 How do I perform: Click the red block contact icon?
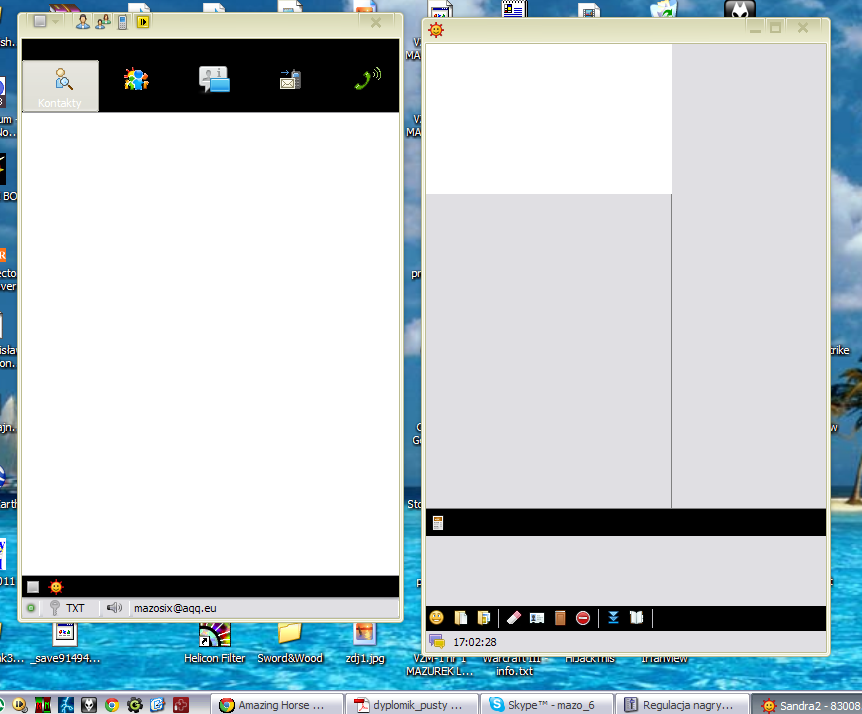[582, 618]
